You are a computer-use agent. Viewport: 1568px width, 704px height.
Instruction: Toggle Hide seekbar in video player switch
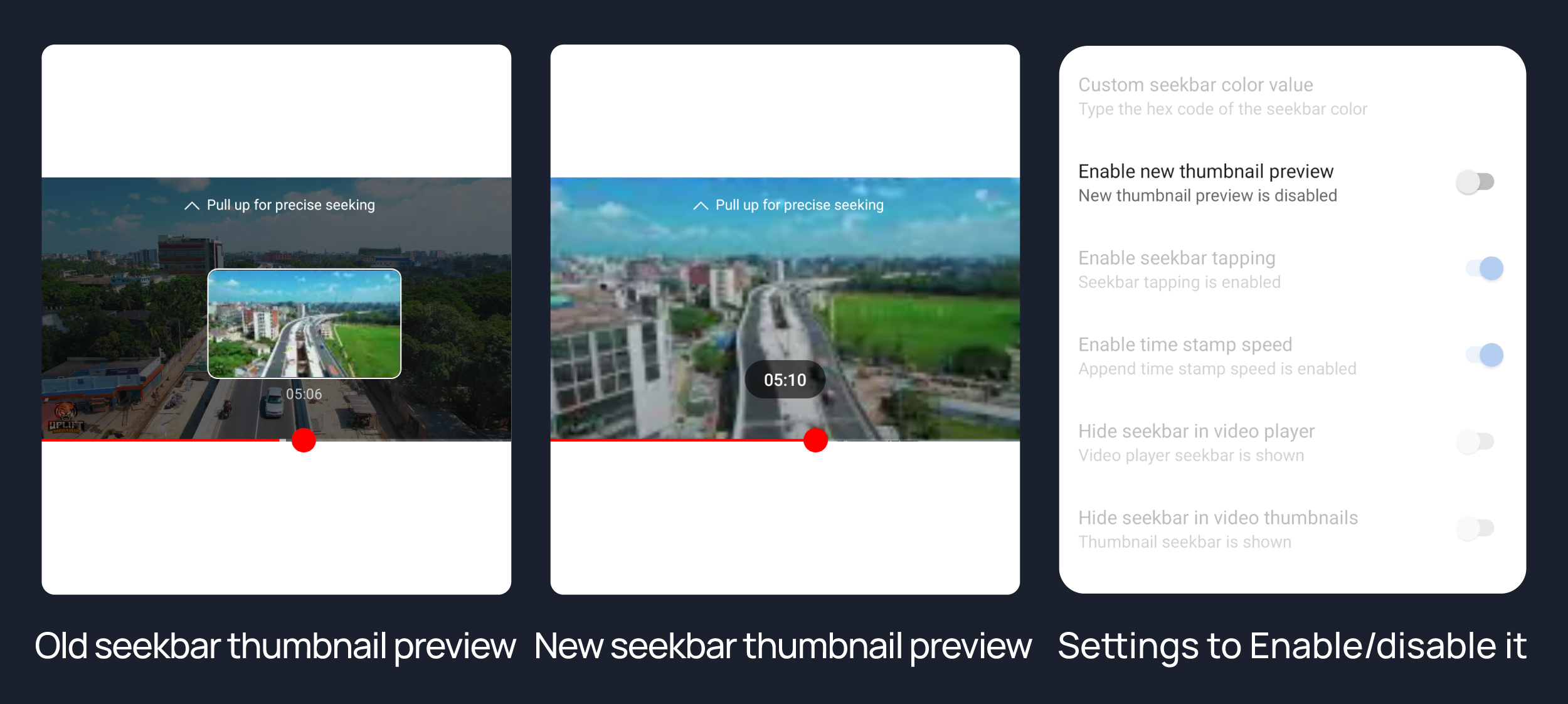[1475, 442]
